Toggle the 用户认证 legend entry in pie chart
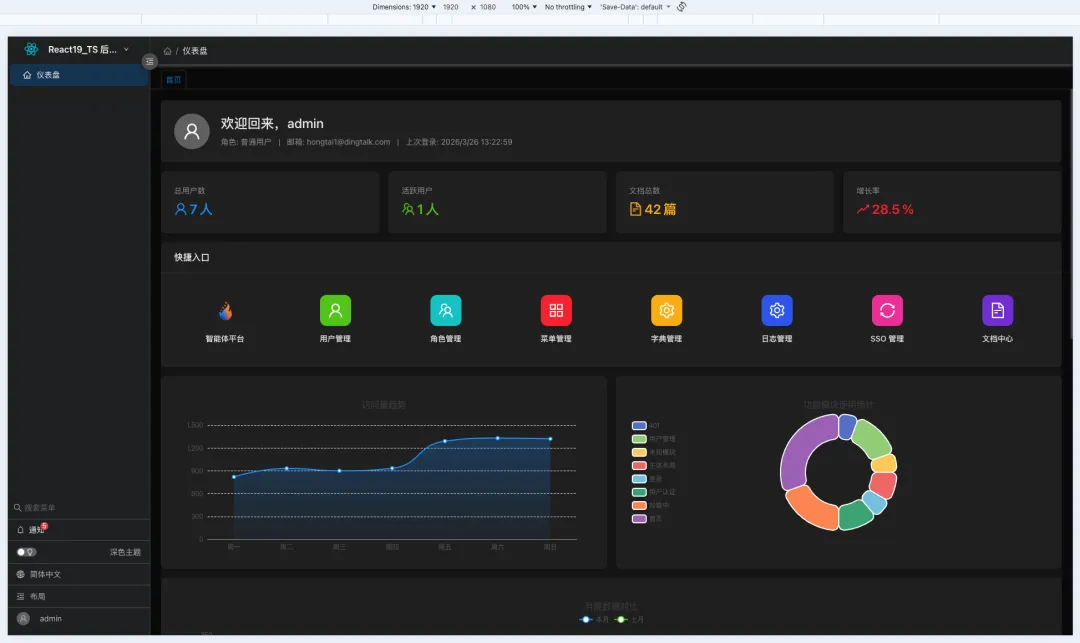This screenshot has height=643, width=1080. pos(653,492)
